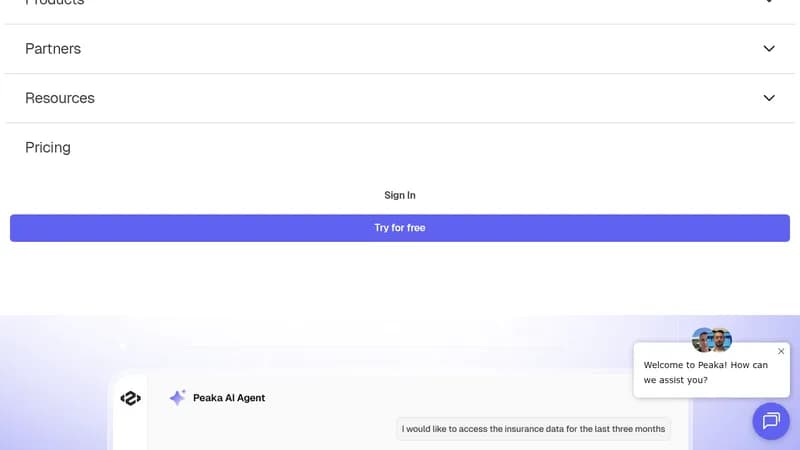Image resolution: width=800 pixels, height=450 pixels.
Task: Click the left support agent avatar
Action: coord(703,340)
